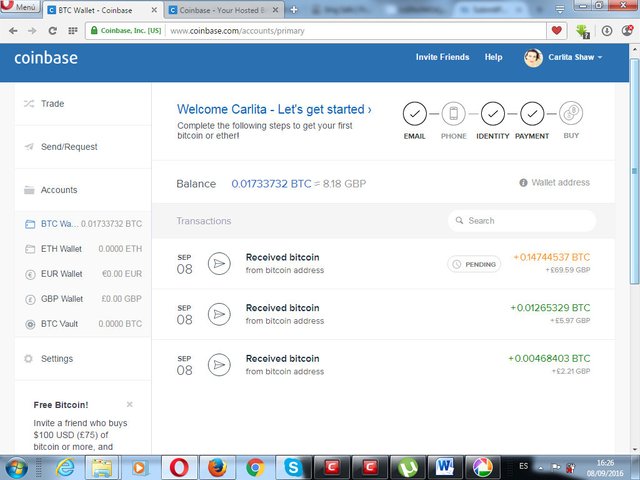Close the BTC Wallet - Coinbase tab
The image size is (640, 480).
[154, 10]
